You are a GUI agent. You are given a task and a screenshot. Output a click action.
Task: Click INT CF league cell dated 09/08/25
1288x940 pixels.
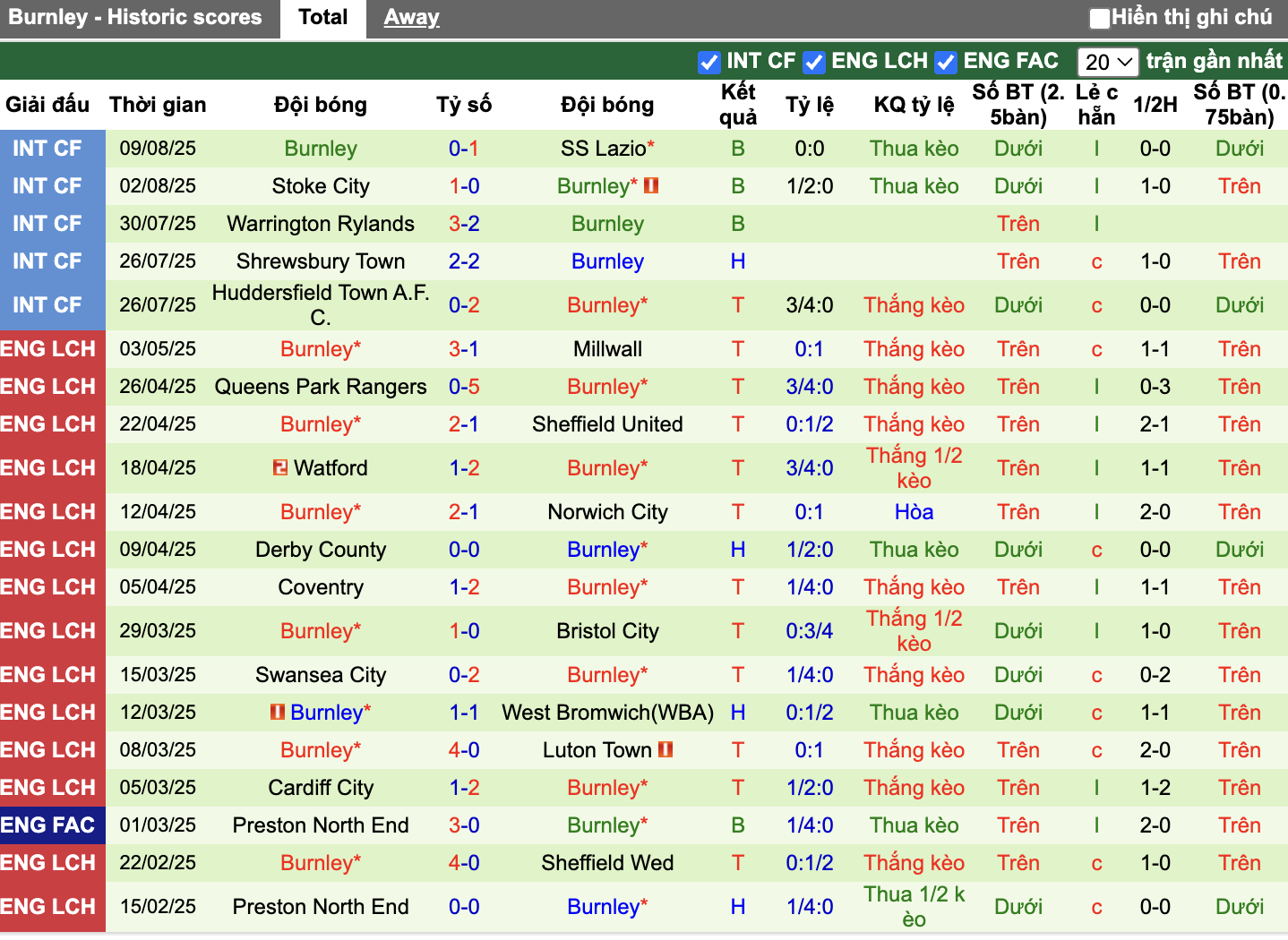point(52,149)
